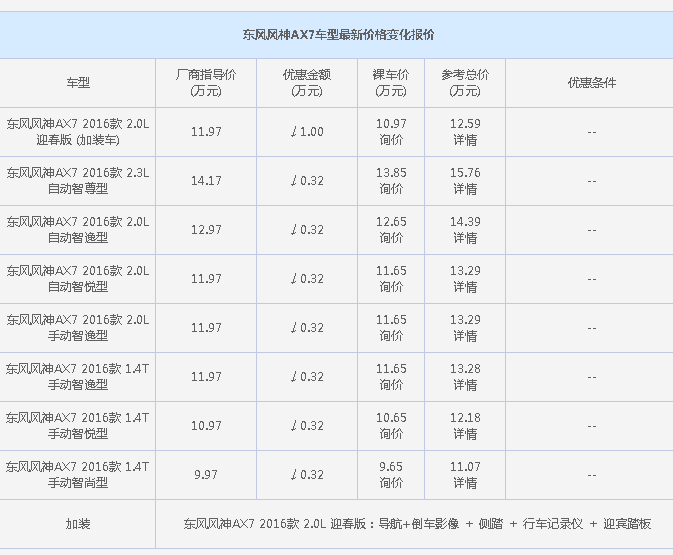Click 0.32 discount in 2.0L 自动智逸型 row
Image resolution: width=673 pixels, height=555 pixels.
(307, 230)
